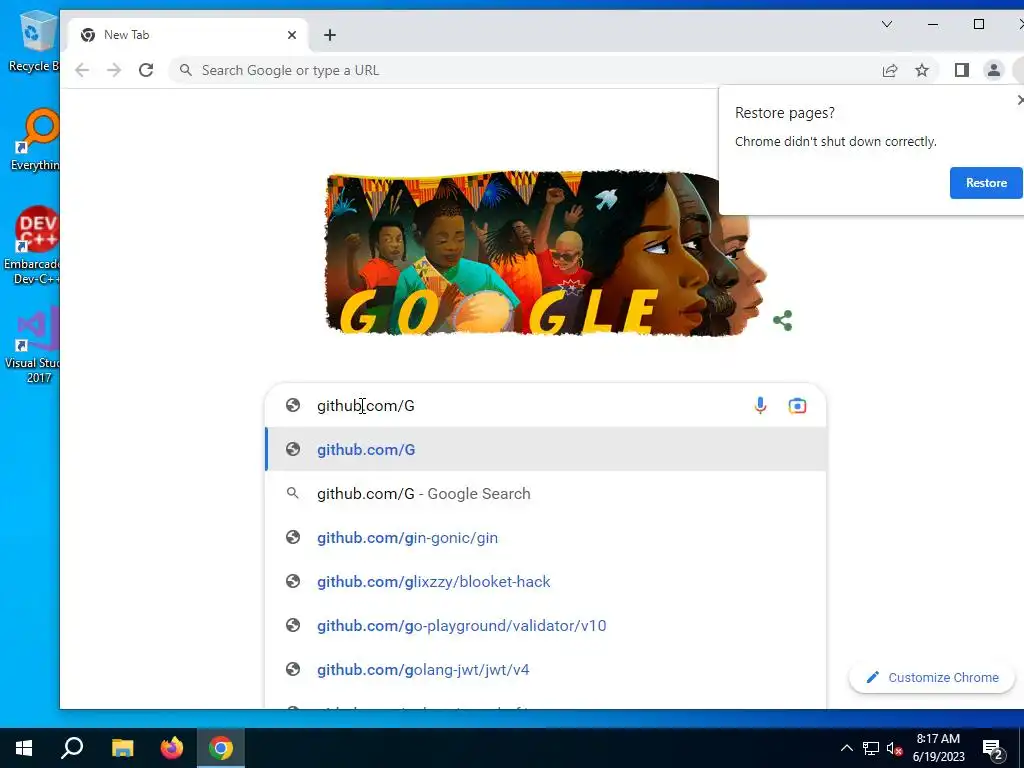This screenshot has width=1024, height=768.
Task: Start voice search with the microphone icon
Action: (760, 406)
